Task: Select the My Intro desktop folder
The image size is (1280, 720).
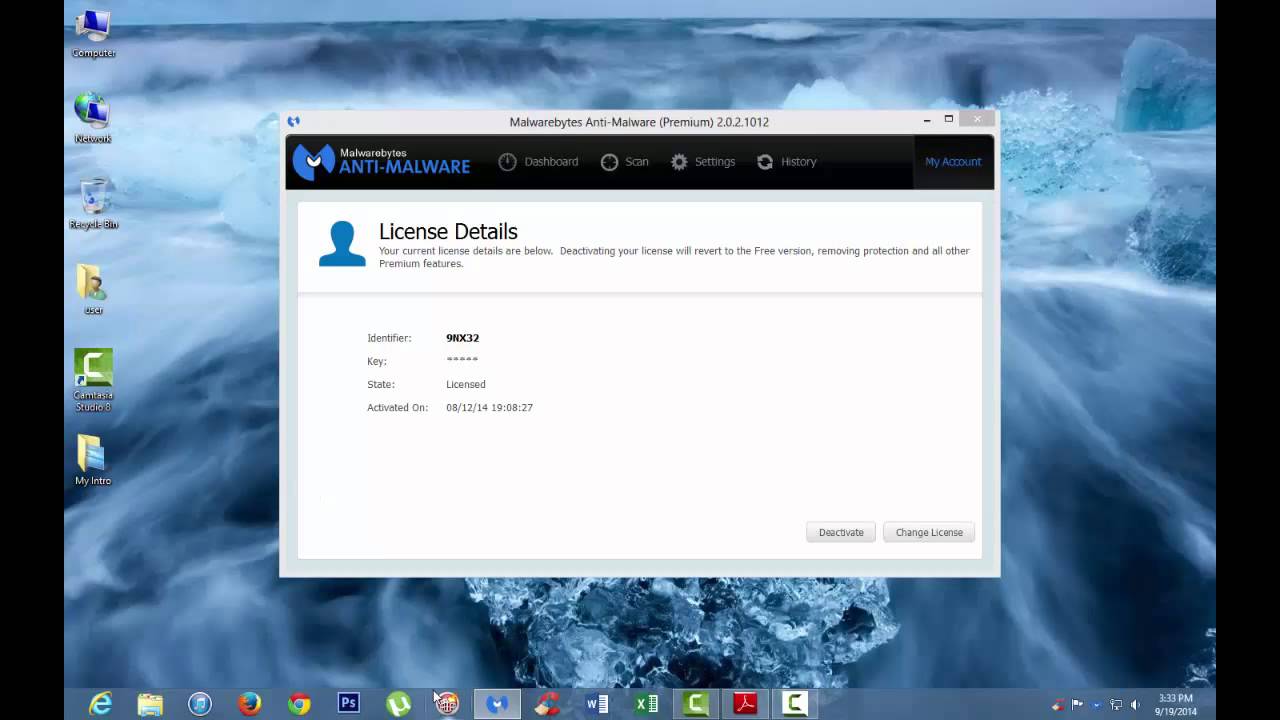Action: pyautogui.click(x=93, y=461)
